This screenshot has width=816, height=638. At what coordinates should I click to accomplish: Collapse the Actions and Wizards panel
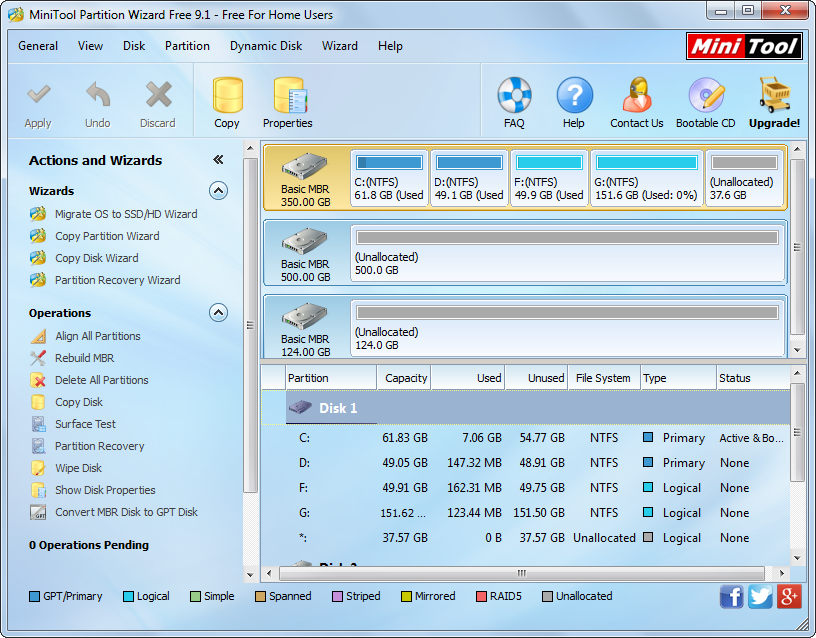[218, 160]
